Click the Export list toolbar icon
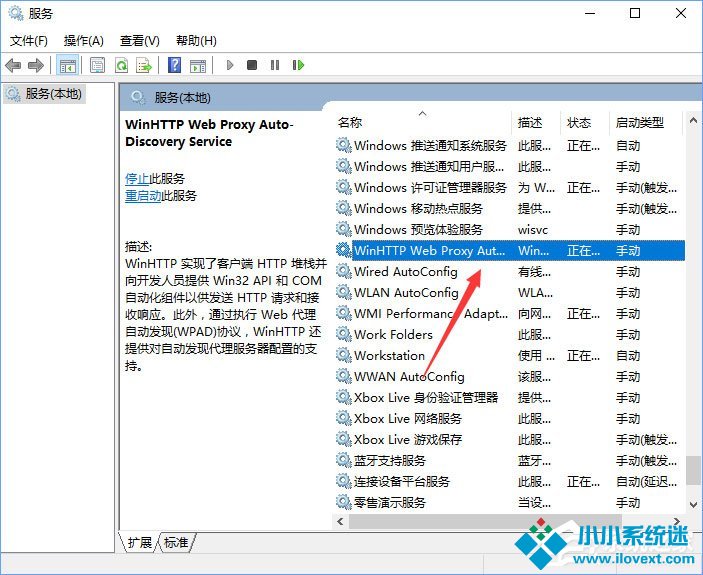This screenshot has height=575, width=703. coord(144,65)
